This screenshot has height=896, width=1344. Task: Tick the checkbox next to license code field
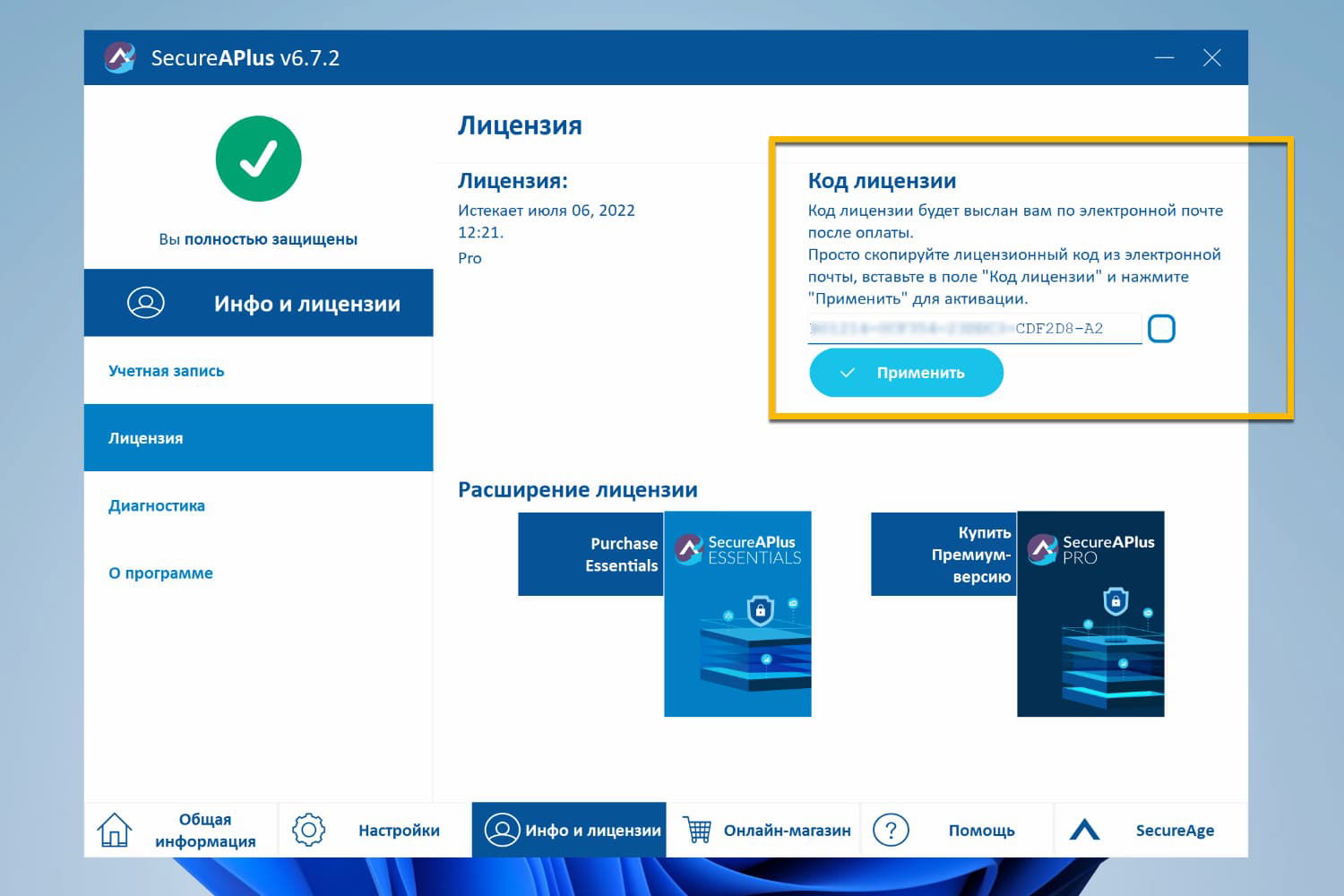(x=1161, y=329)
